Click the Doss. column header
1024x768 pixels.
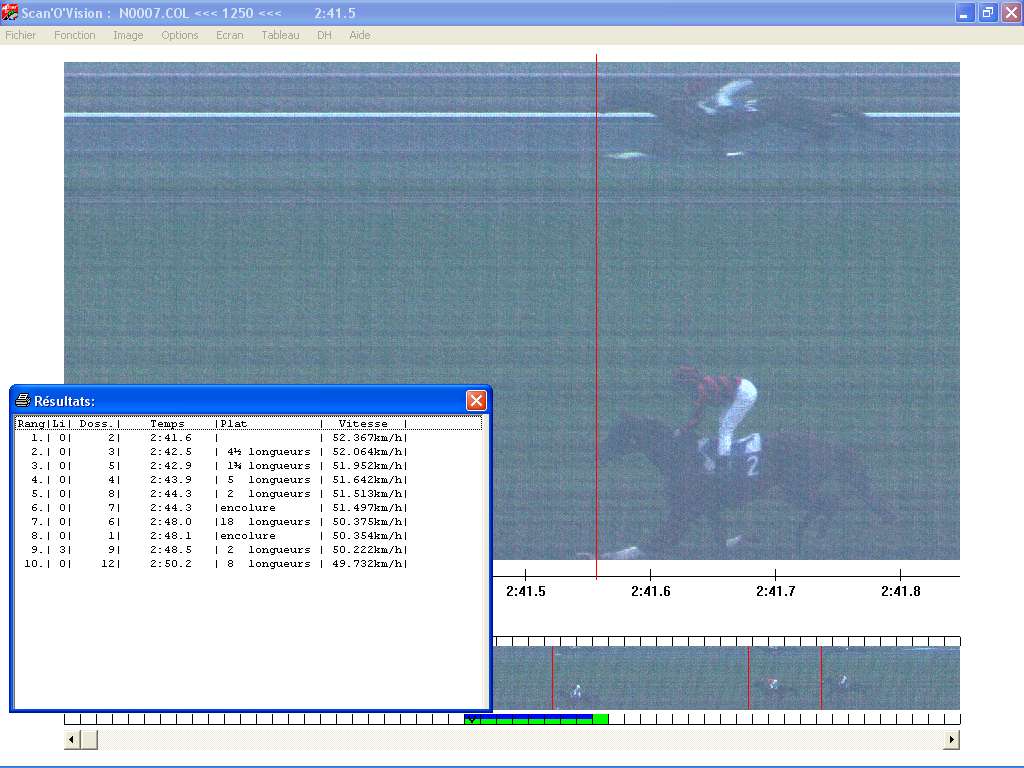coord(97,424)
